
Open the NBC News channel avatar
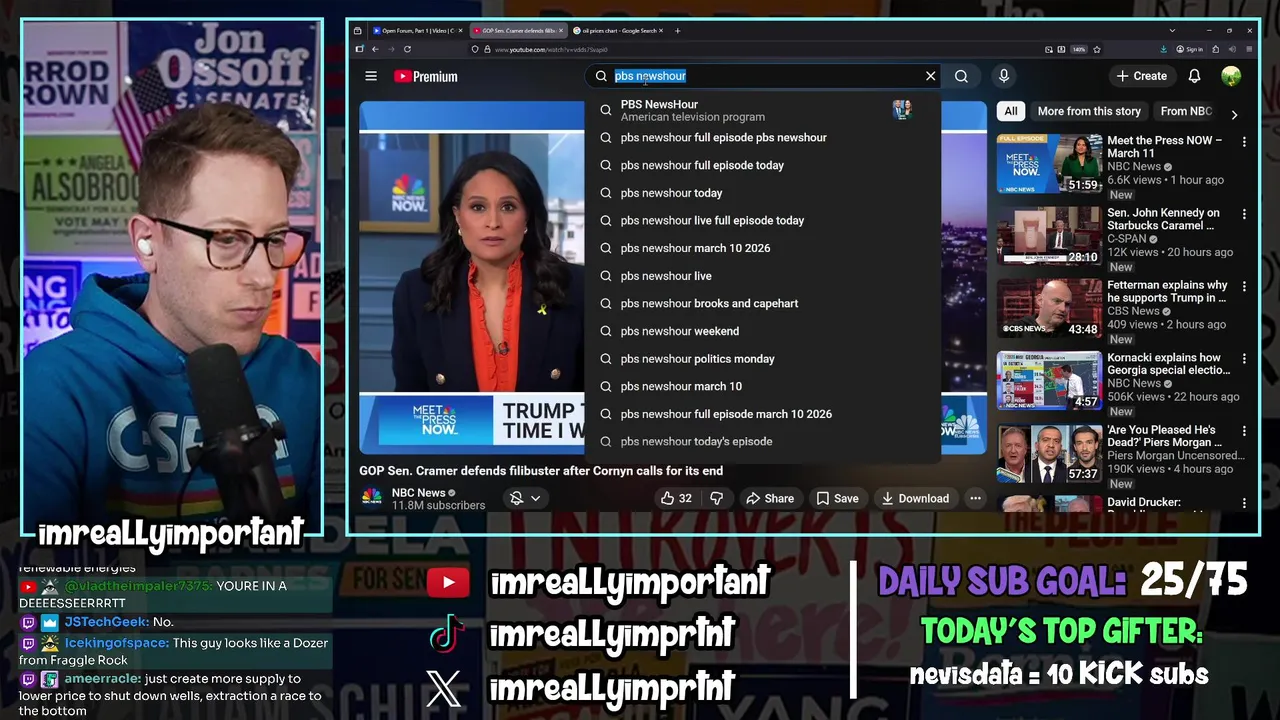tap(371, 498)
